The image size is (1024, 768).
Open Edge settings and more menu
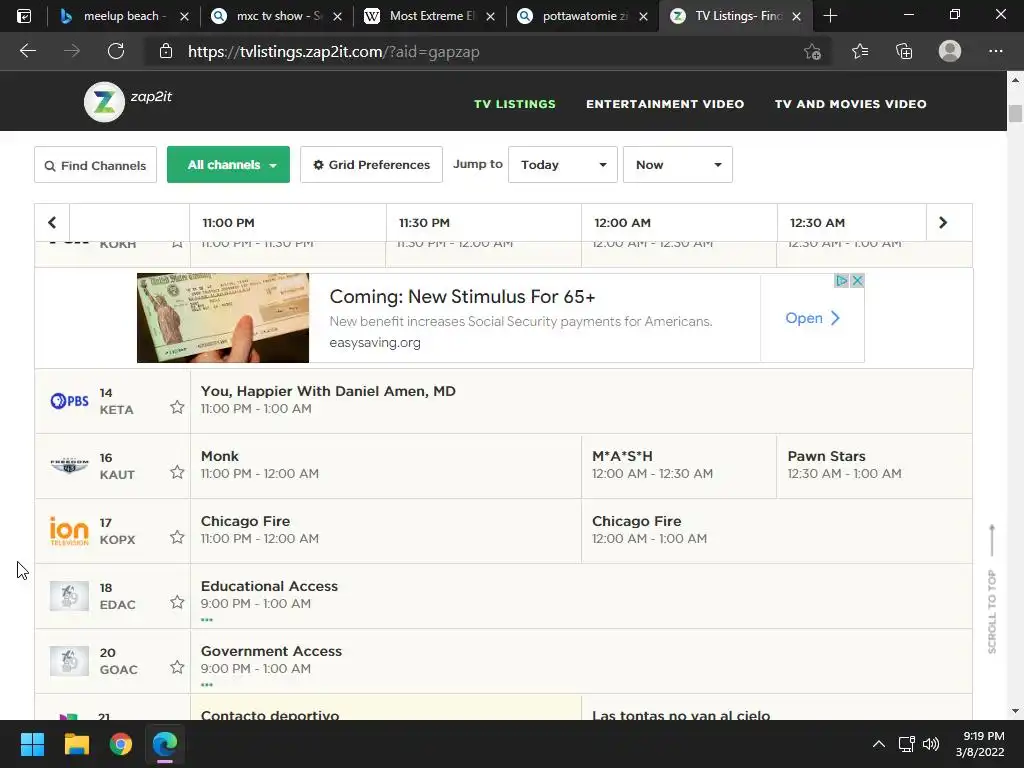pyautogui.click(x=995, y=51)
